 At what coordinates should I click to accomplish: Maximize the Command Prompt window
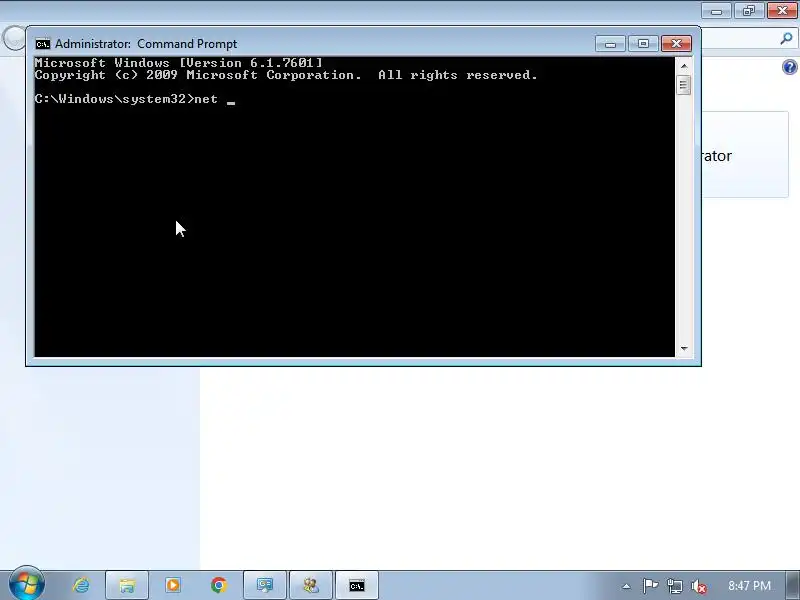click(643, 44)
